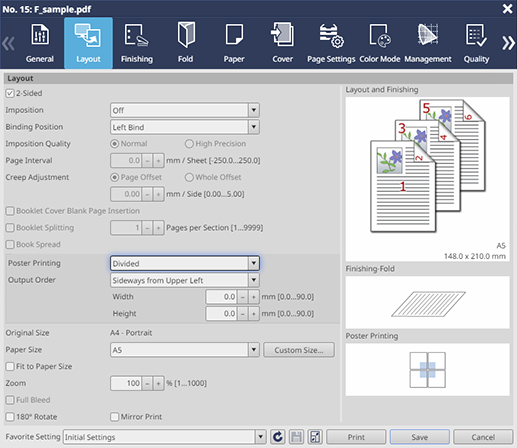Screen dimensions: 517x448
Task: Click the Custom Size button
Action: pos(299,350)
